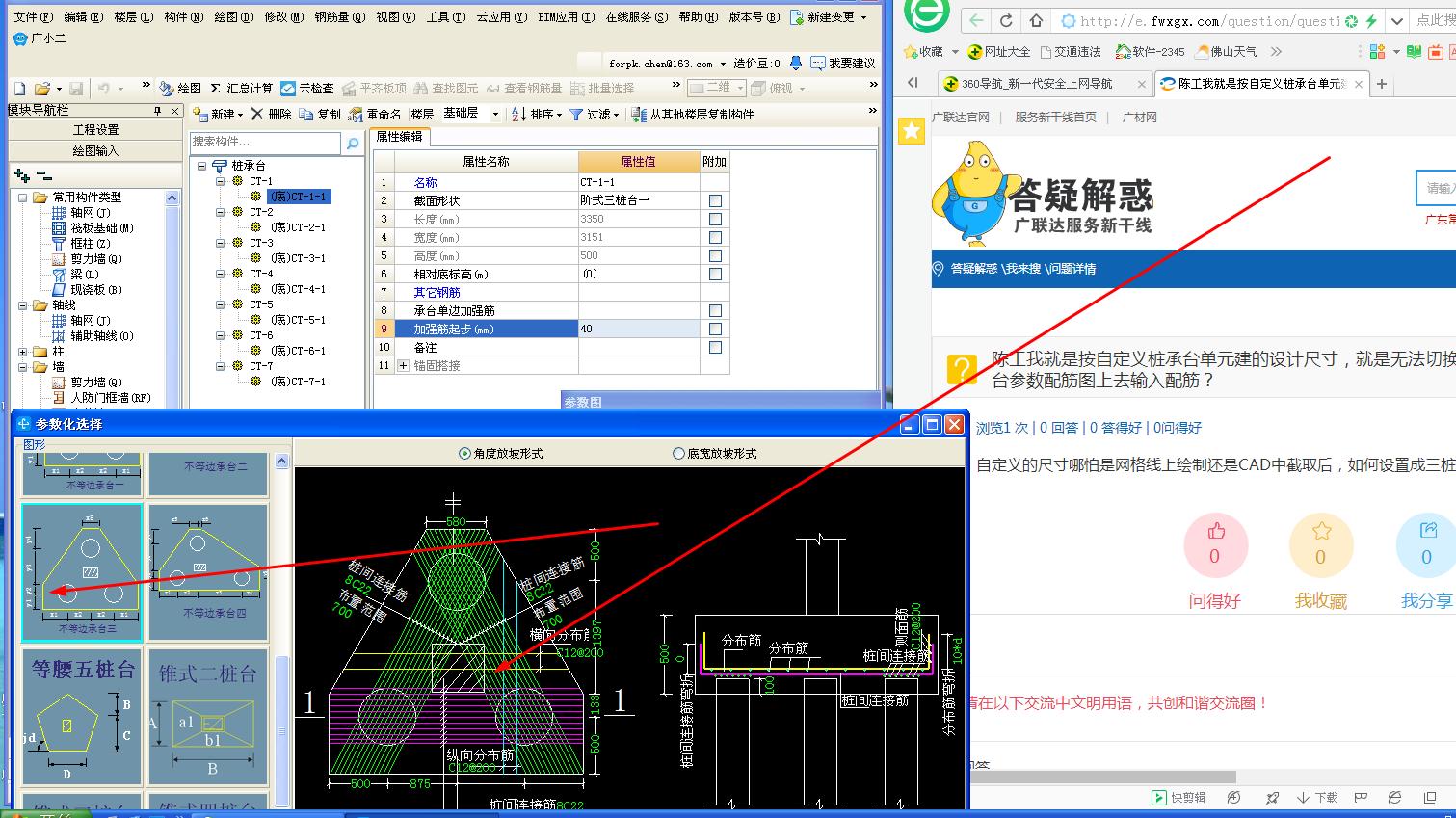Open the BIM应用(I) menu
Viewport: 1456px width, 818px height.
566,17
